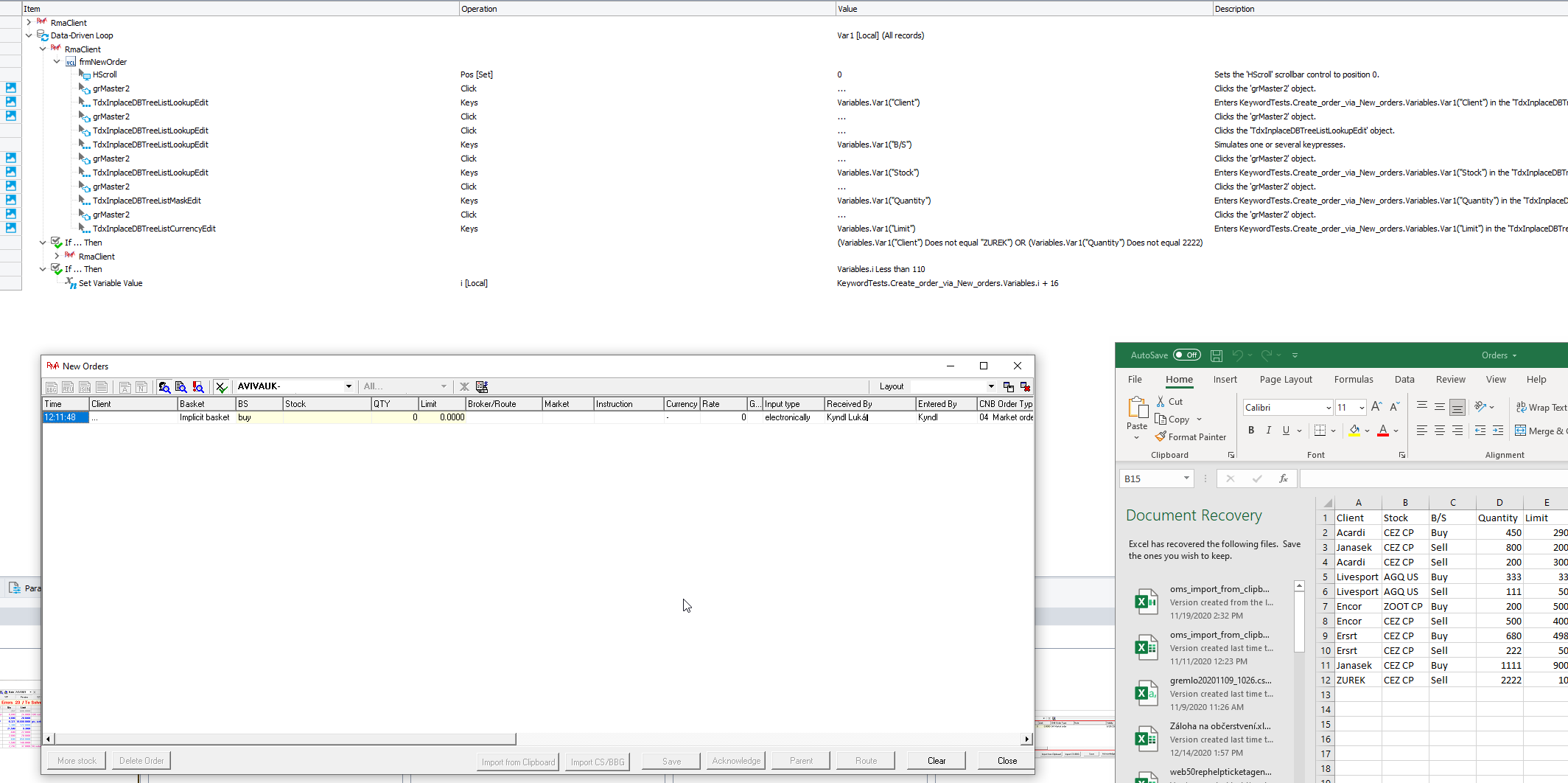Collapse the Data-Driven Loop tree node
Screen dimensions: 1568x783
coord(29,35)
